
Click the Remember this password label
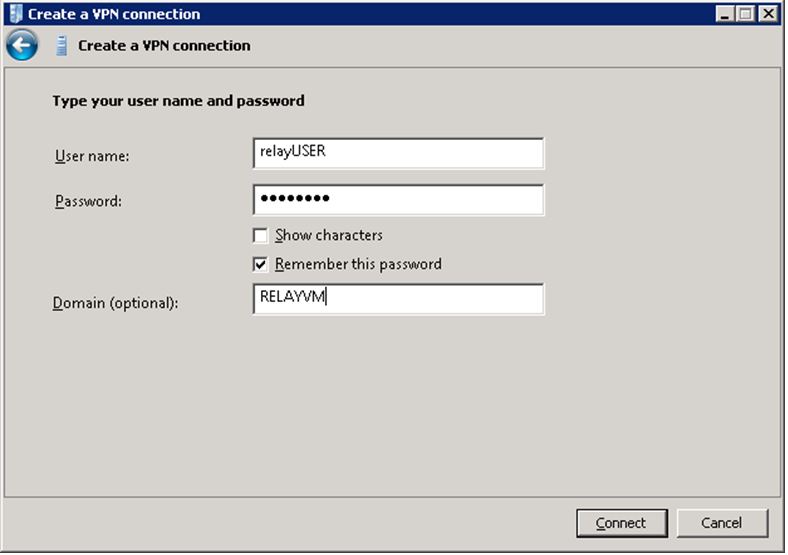tap(358, 264)
